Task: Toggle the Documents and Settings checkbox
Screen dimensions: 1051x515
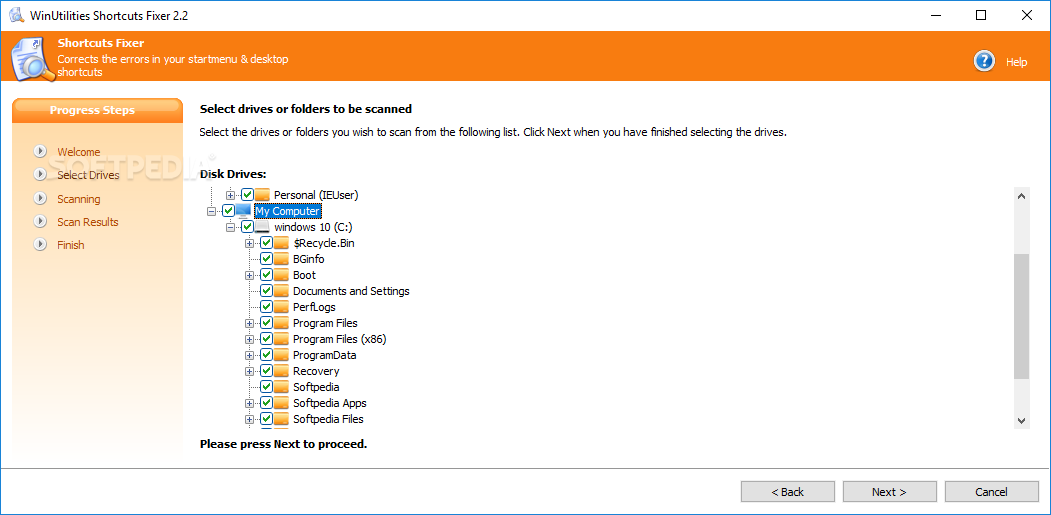Action: (266, 290)
